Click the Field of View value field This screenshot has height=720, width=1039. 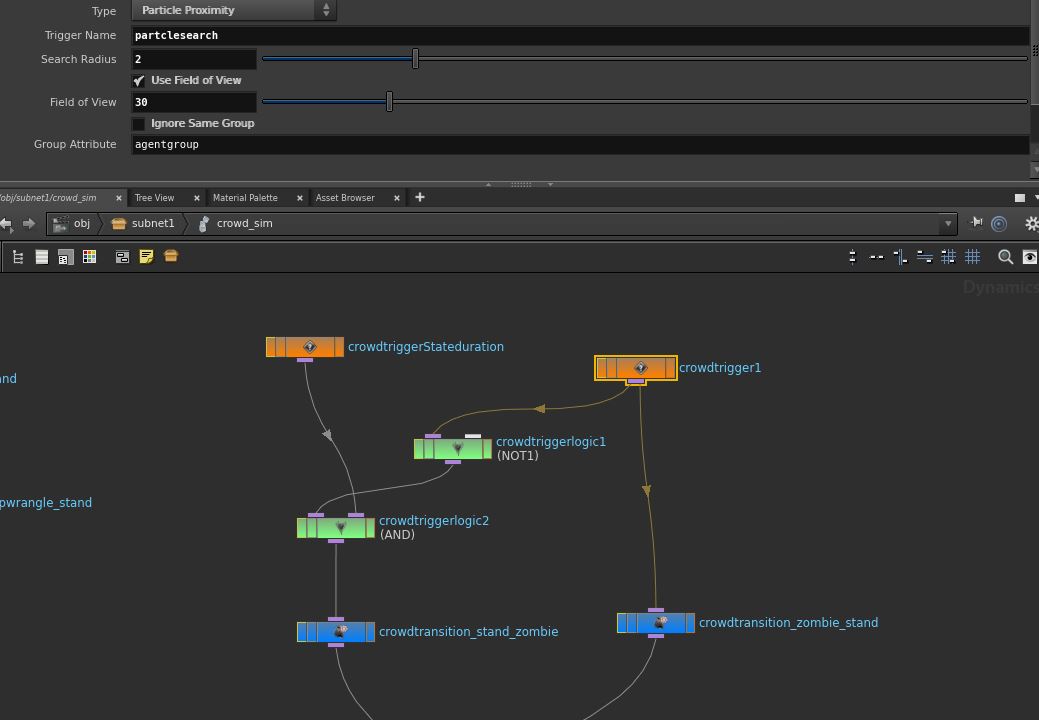[194, 102]
